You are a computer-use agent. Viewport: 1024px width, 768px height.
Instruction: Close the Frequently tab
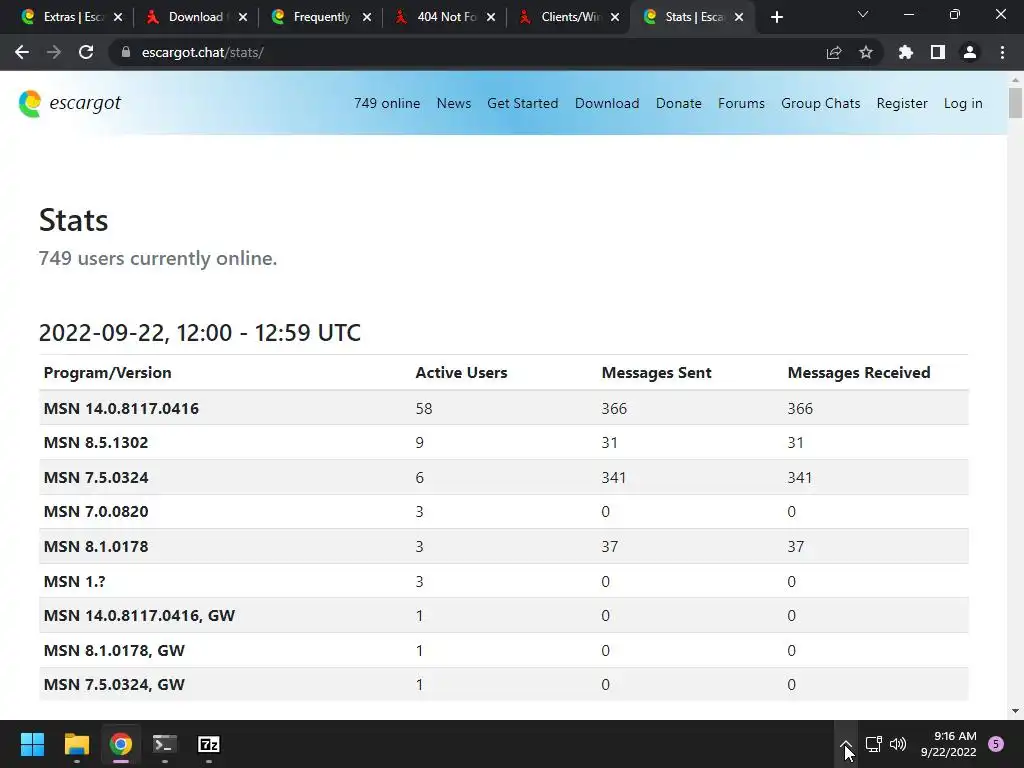pos(367,18)
